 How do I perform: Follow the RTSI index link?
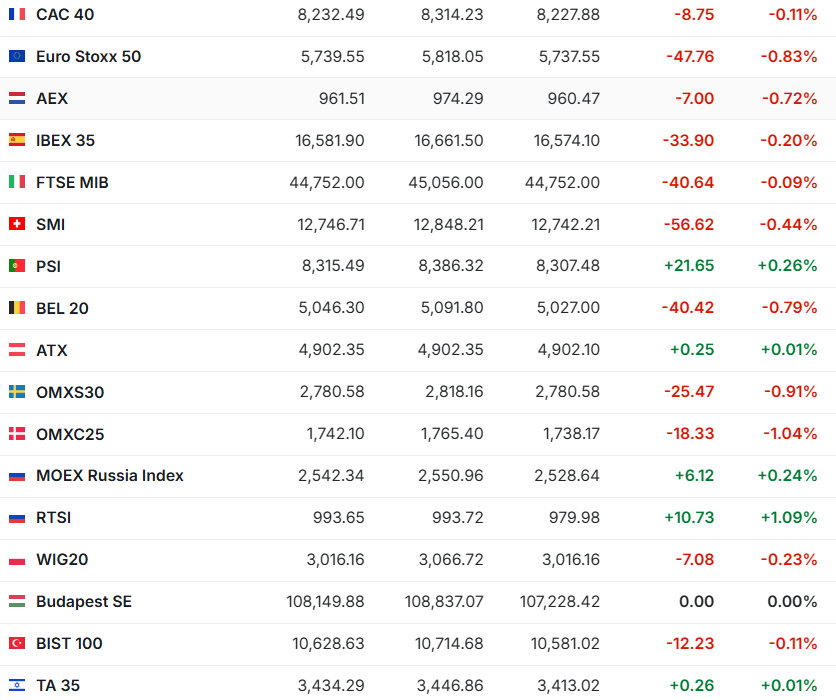point(54,518)
